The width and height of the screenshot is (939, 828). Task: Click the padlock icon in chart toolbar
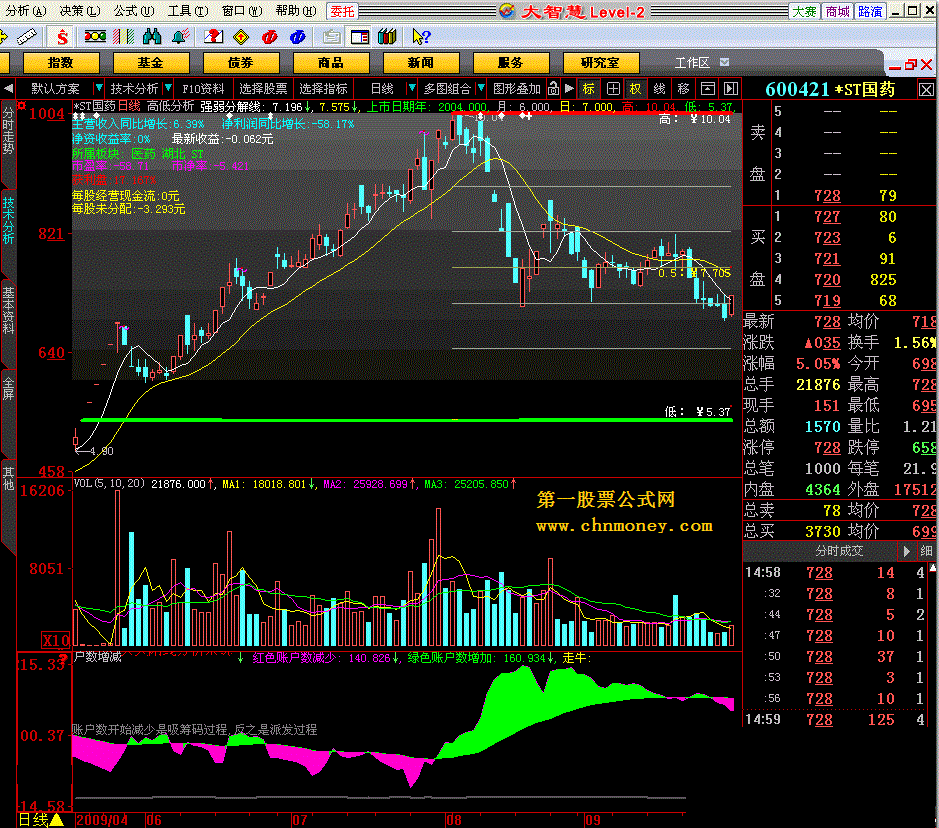pos(553,89)
